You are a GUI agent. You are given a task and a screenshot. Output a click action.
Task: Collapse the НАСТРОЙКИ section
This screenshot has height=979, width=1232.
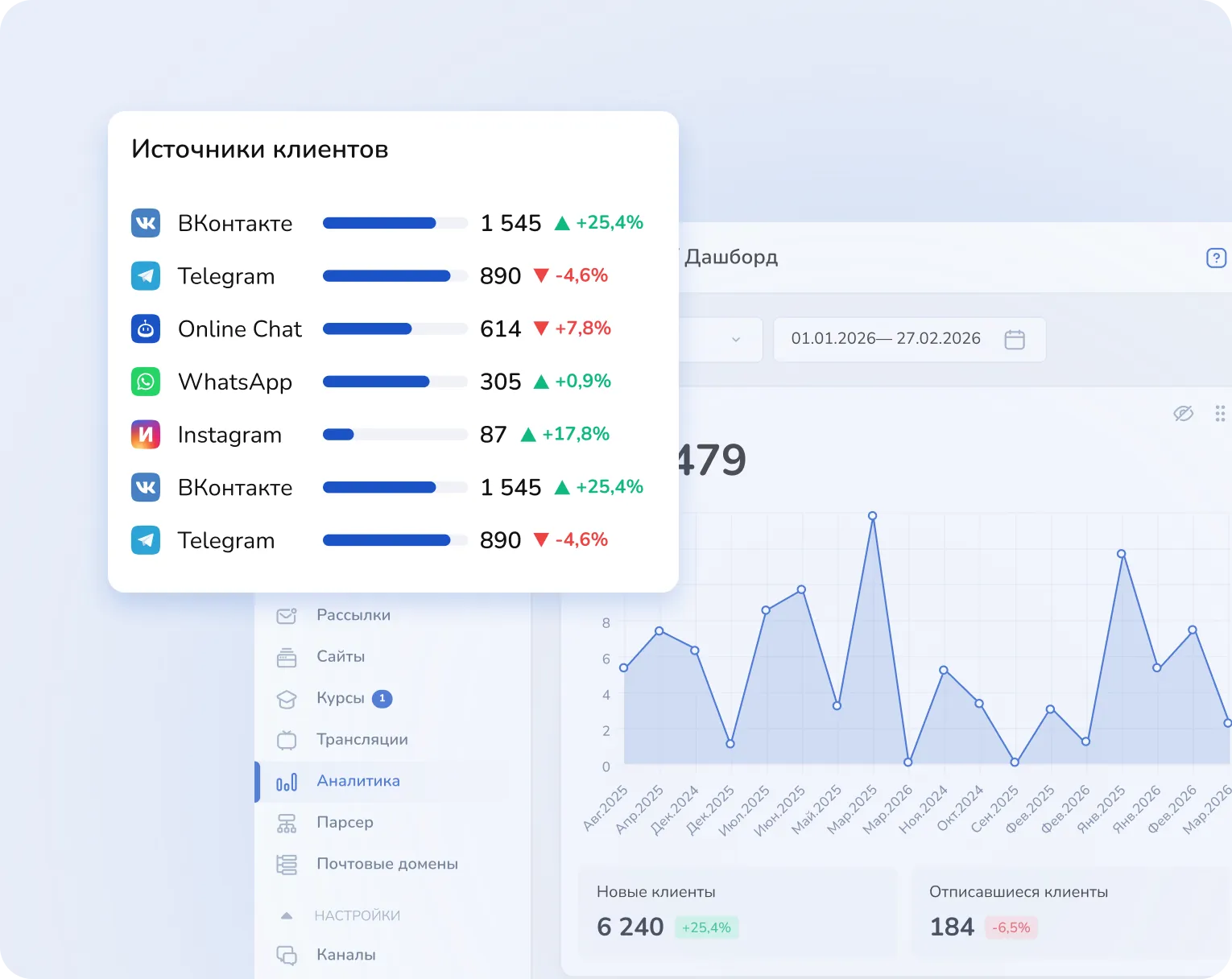click(287, 915)
